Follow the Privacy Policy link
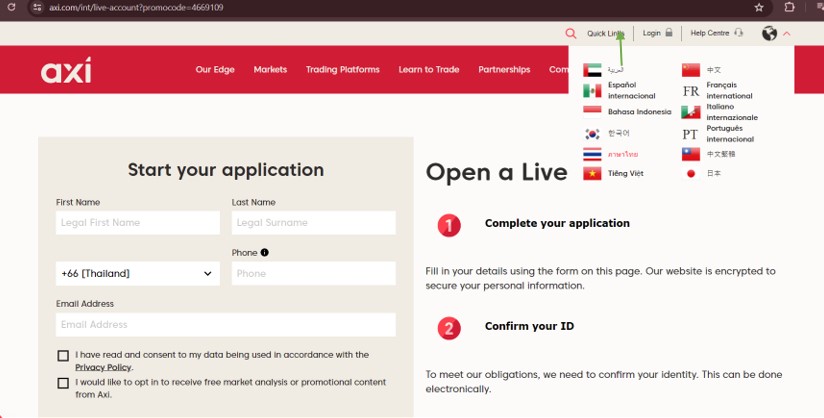 pos(103,368)
